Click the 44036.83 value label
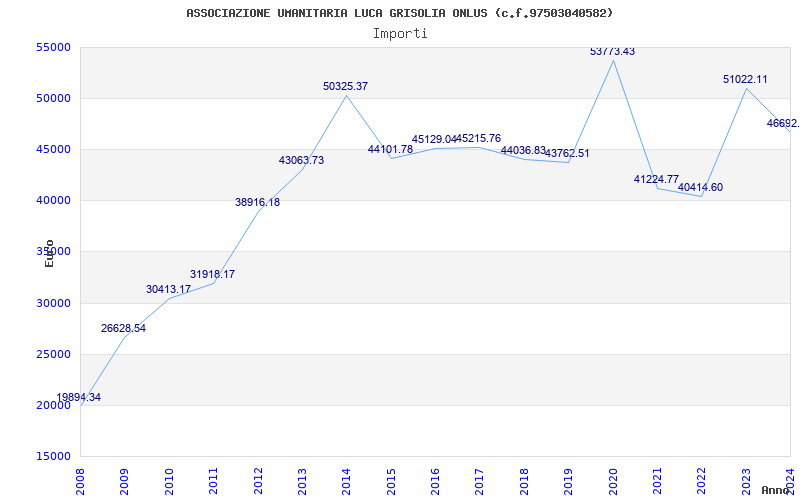This screenshot has height=500, width=800. [523, 151]
